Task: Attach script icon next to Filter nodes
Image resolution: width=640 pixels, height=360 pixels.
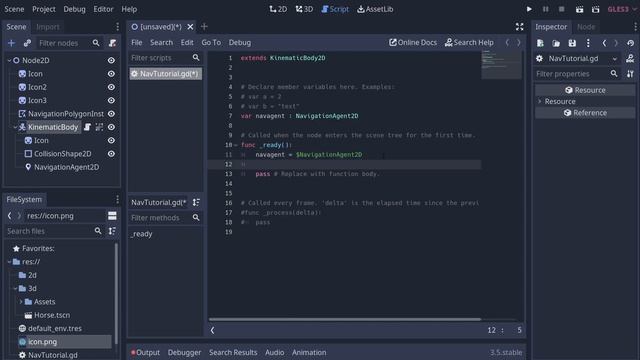Action: [x=112, y=43]
